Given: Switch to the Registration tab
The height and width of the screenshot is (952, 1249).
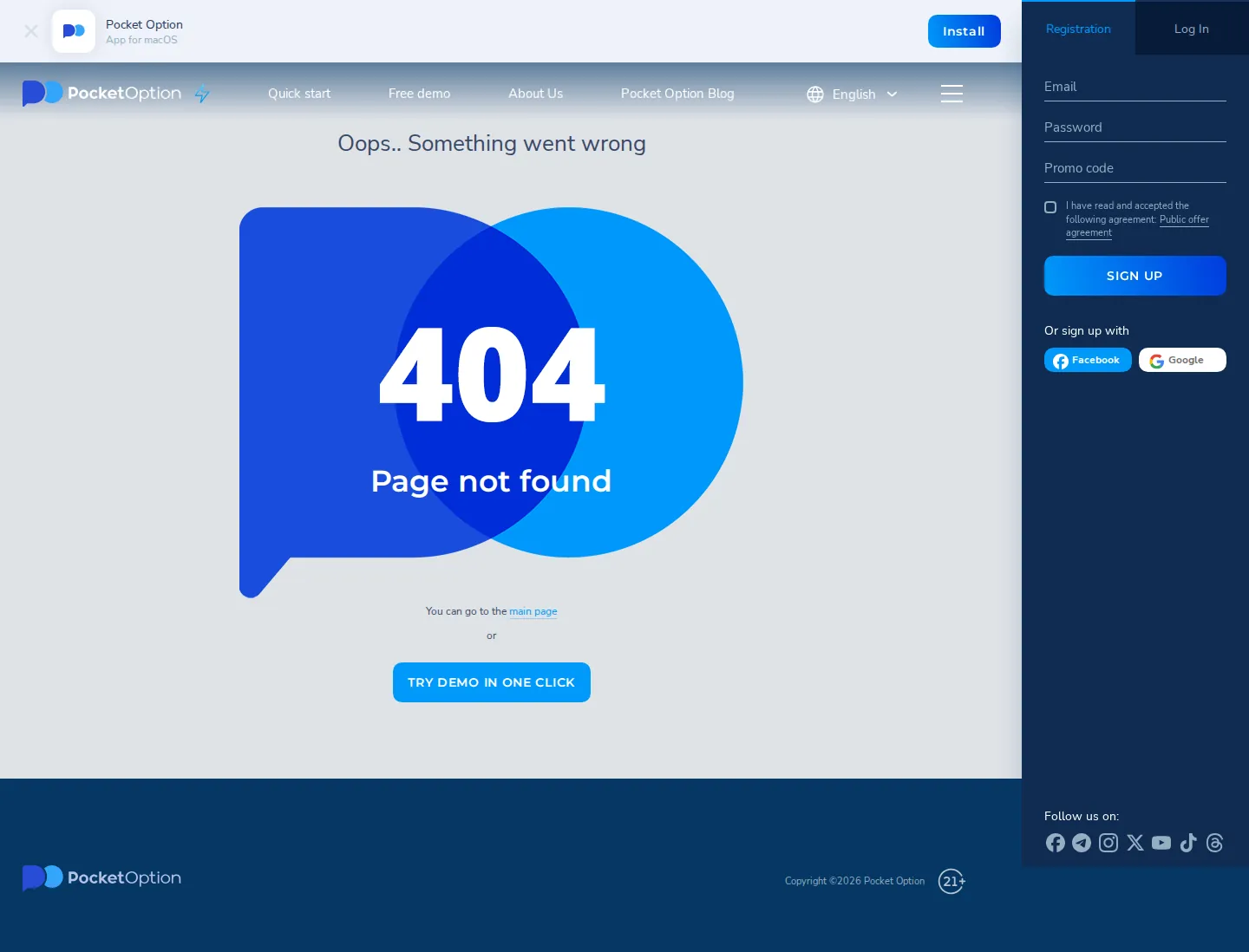Looking at the screenshot, I should tap(1078, 29).
